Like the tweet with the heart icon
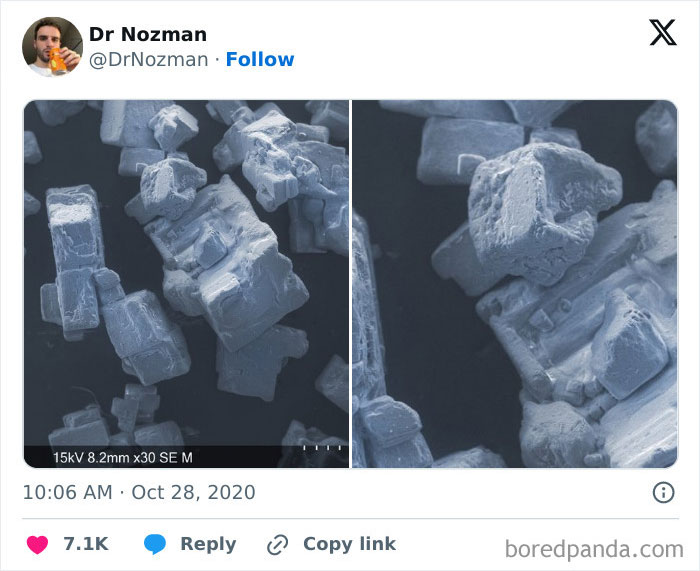 (x=37, y=544)
